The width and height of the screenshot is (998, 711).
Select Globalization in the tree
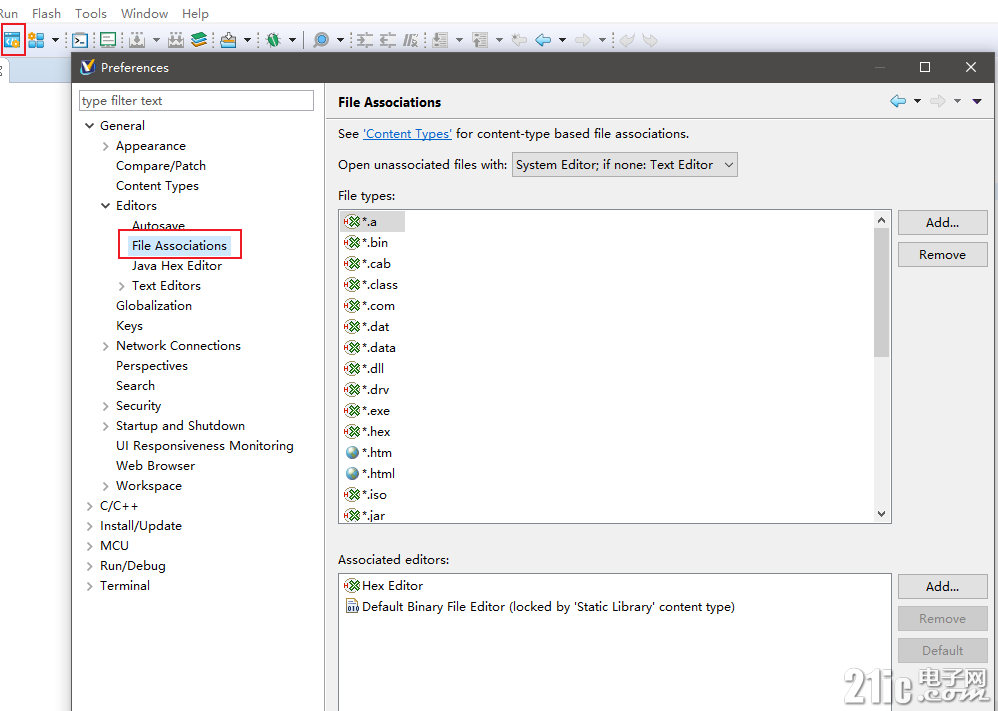coord(153,306)
